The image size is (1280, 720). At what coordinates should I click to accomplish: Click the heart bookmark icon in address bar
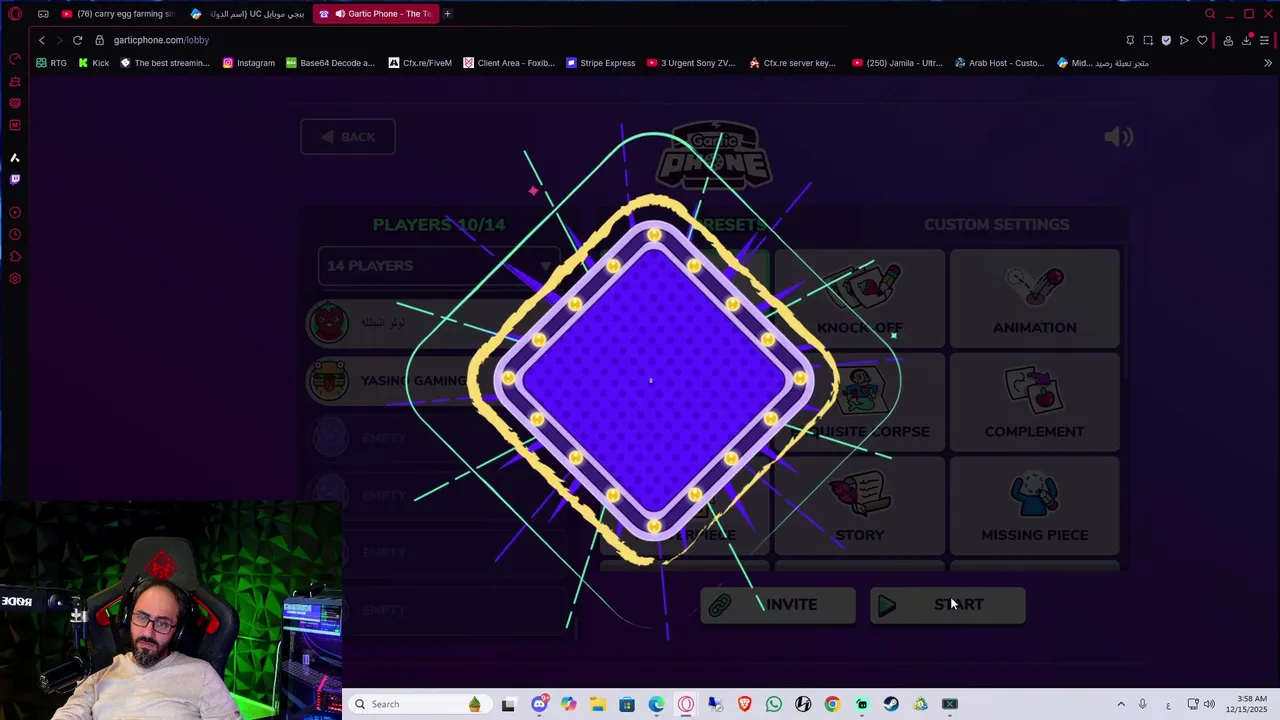tap(1202, 40)
